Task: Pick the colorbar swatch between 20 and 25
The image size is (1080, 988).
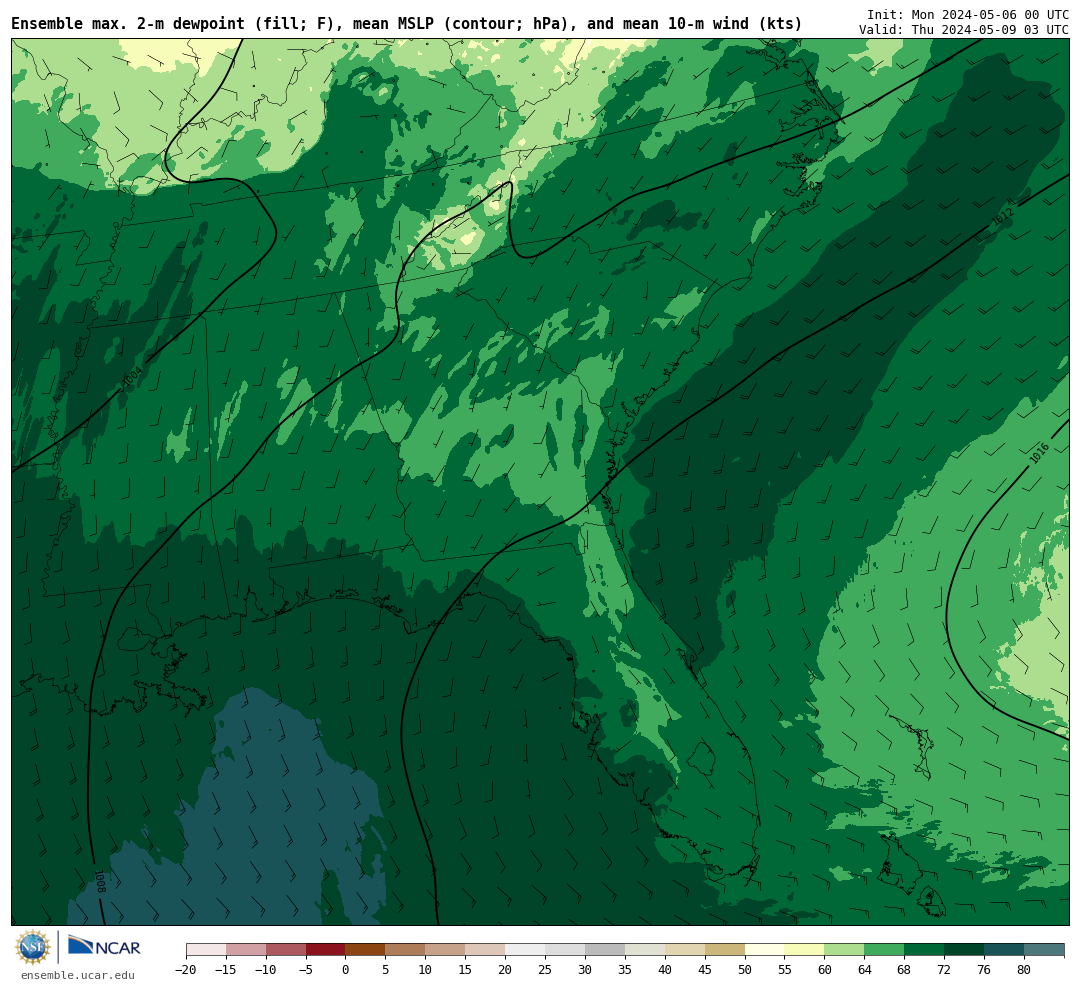Action: click(x=526, y=950)
